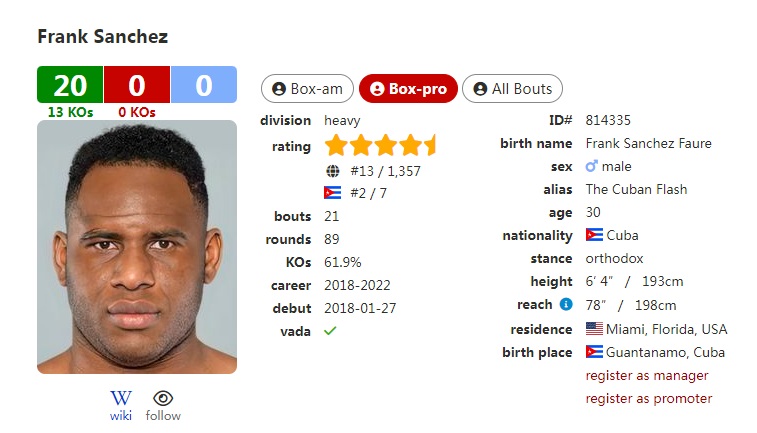Open the register as manager link
Screen dimensions: 757x433
point(647,375)
